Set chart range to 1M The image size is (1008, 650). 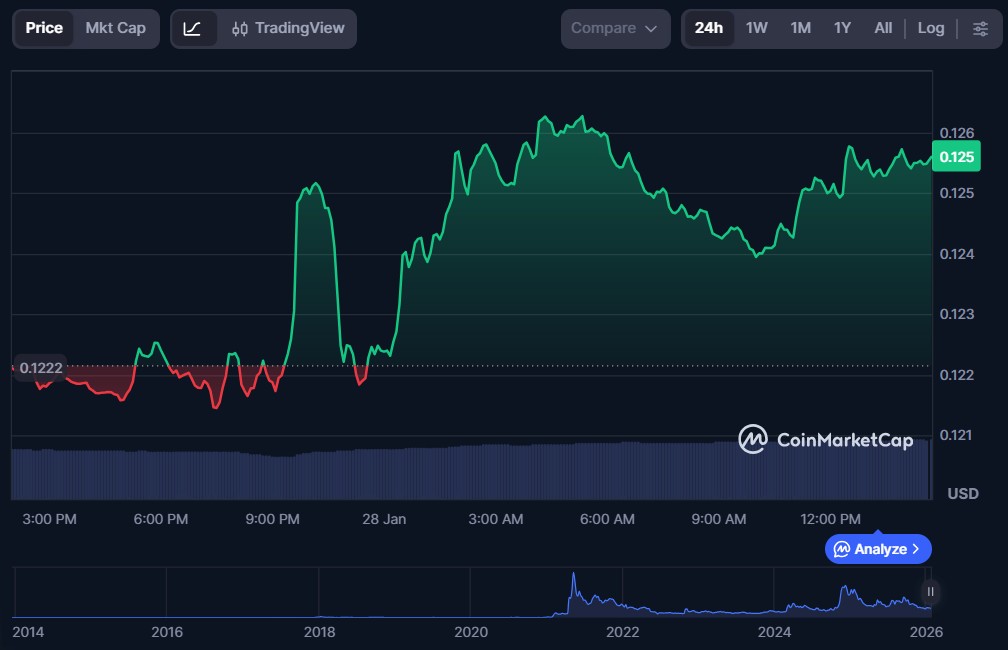point(800,28)
